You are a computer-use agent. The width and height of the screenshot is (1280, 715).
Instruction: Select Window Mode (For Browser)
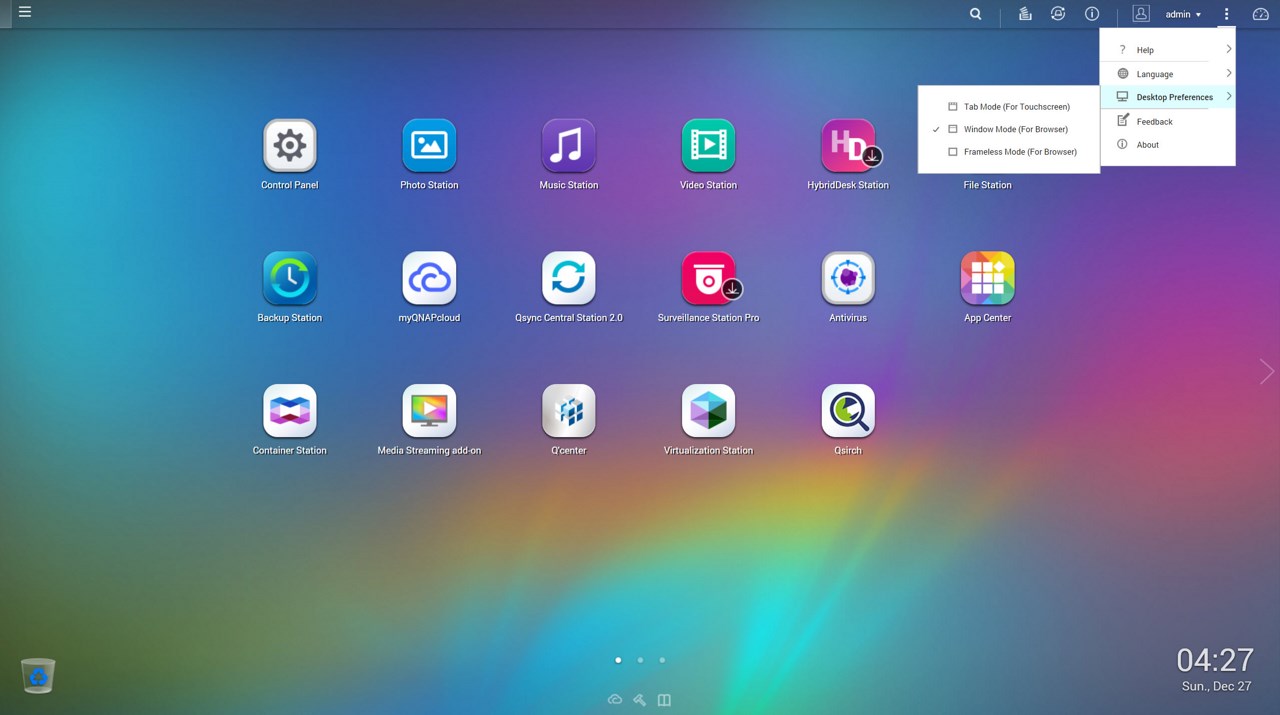tap(1009, 129)
